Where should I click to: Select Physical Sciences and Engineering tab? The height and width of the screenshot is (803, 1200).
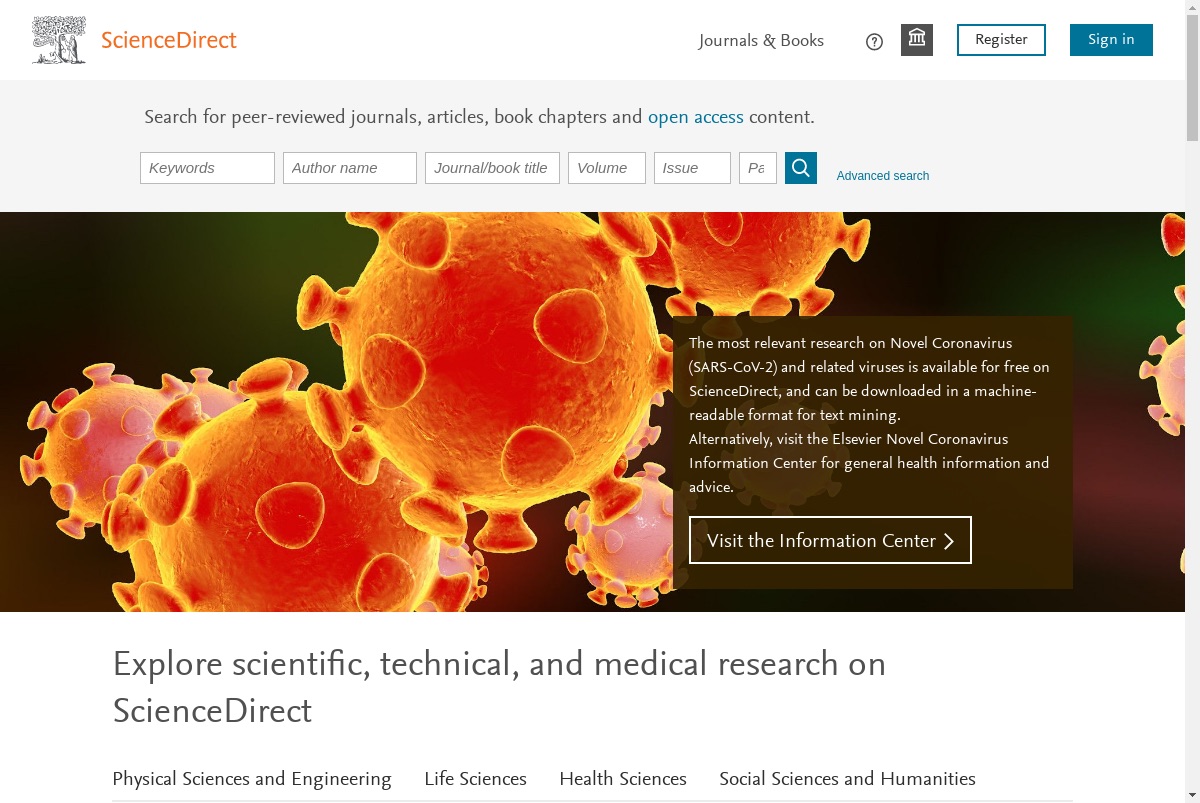click(252, 779)
